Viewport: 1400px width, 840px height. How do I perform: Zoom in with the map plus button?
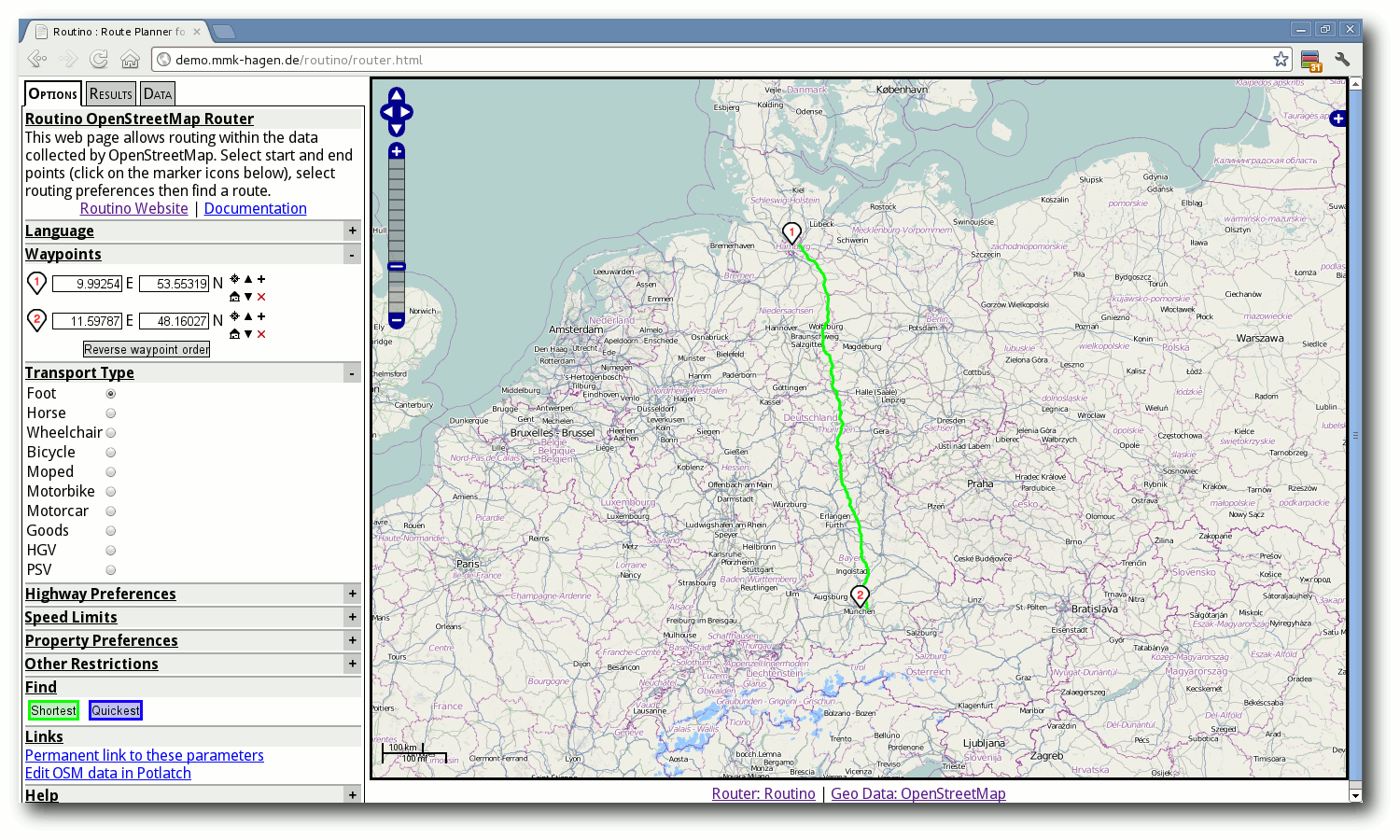397,151
